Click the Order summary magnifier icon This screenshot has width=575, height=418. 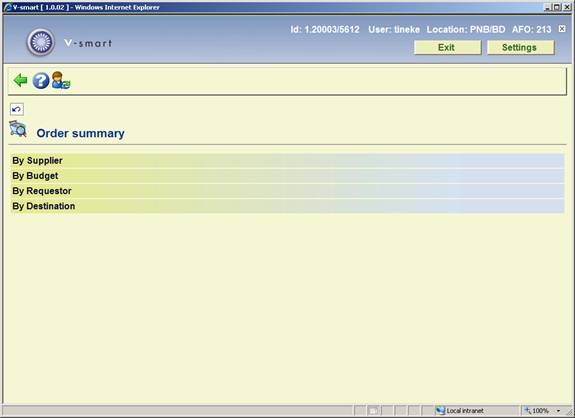click(18, 129)
